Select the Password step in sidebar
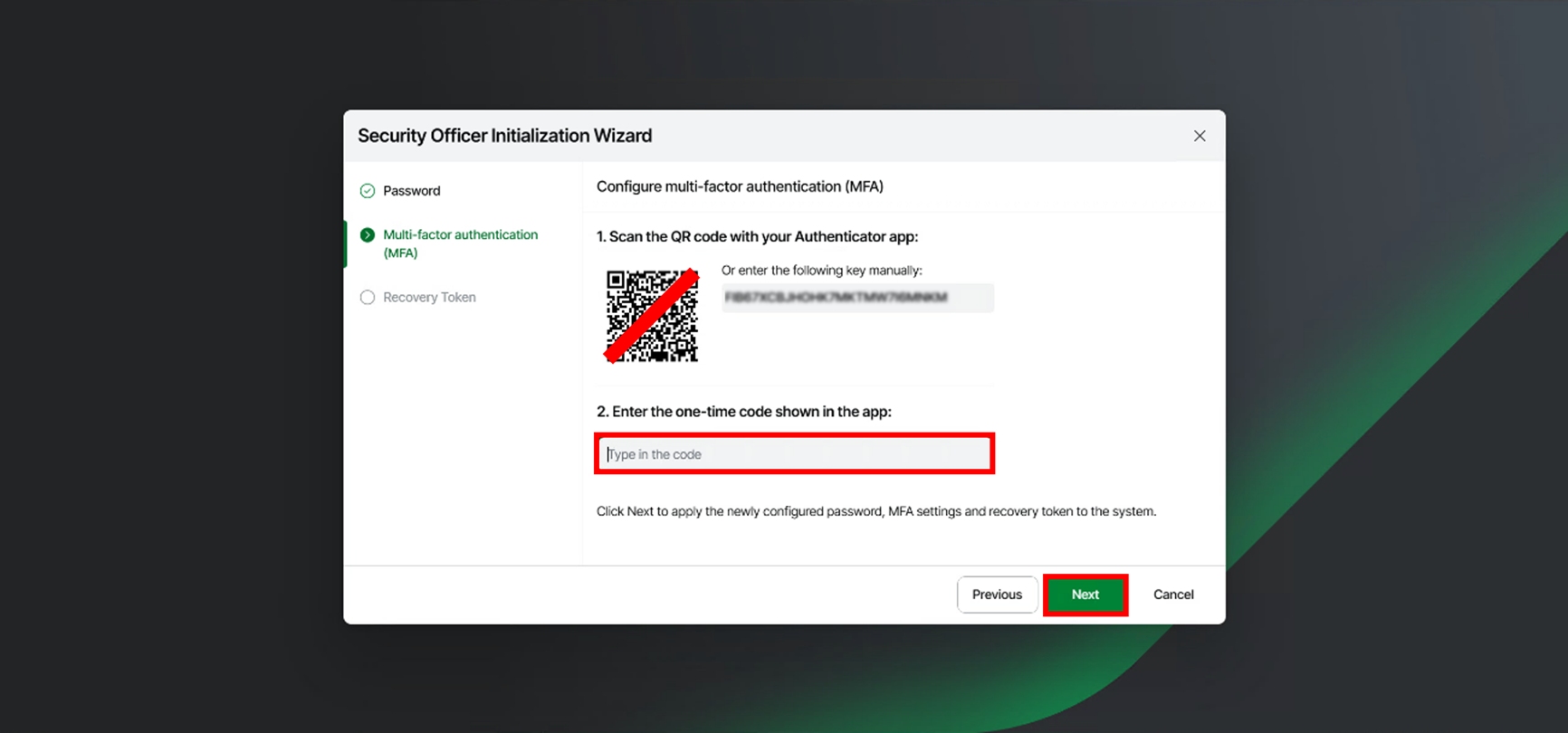 coord(411,191)
